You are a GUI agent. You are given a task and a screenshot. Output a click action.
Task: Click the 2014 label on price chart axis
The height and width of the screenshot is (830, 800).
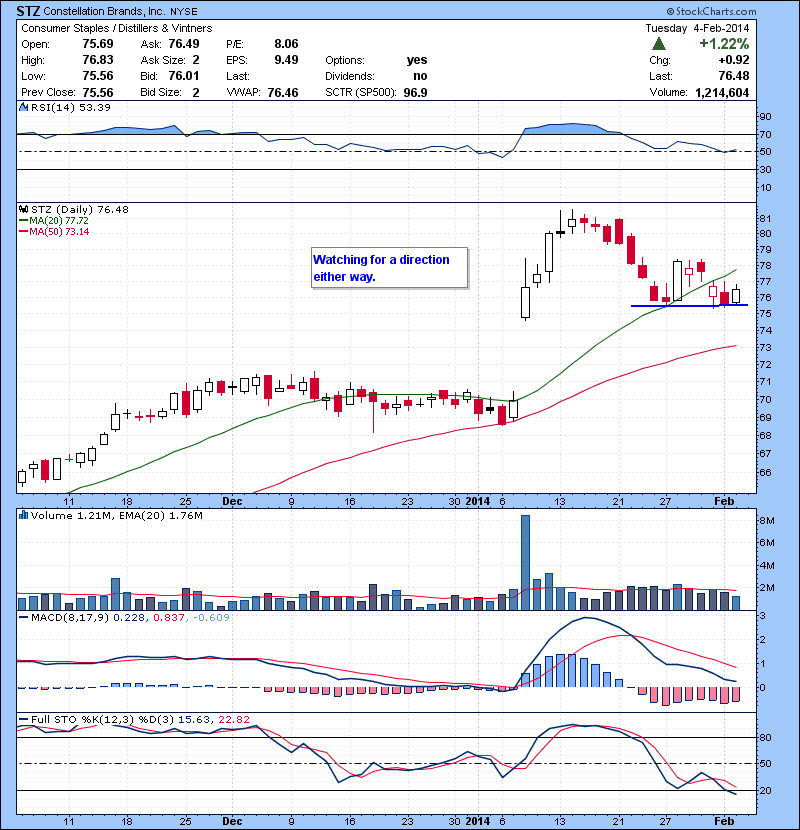pyautogui.click(x=478, y=501)
